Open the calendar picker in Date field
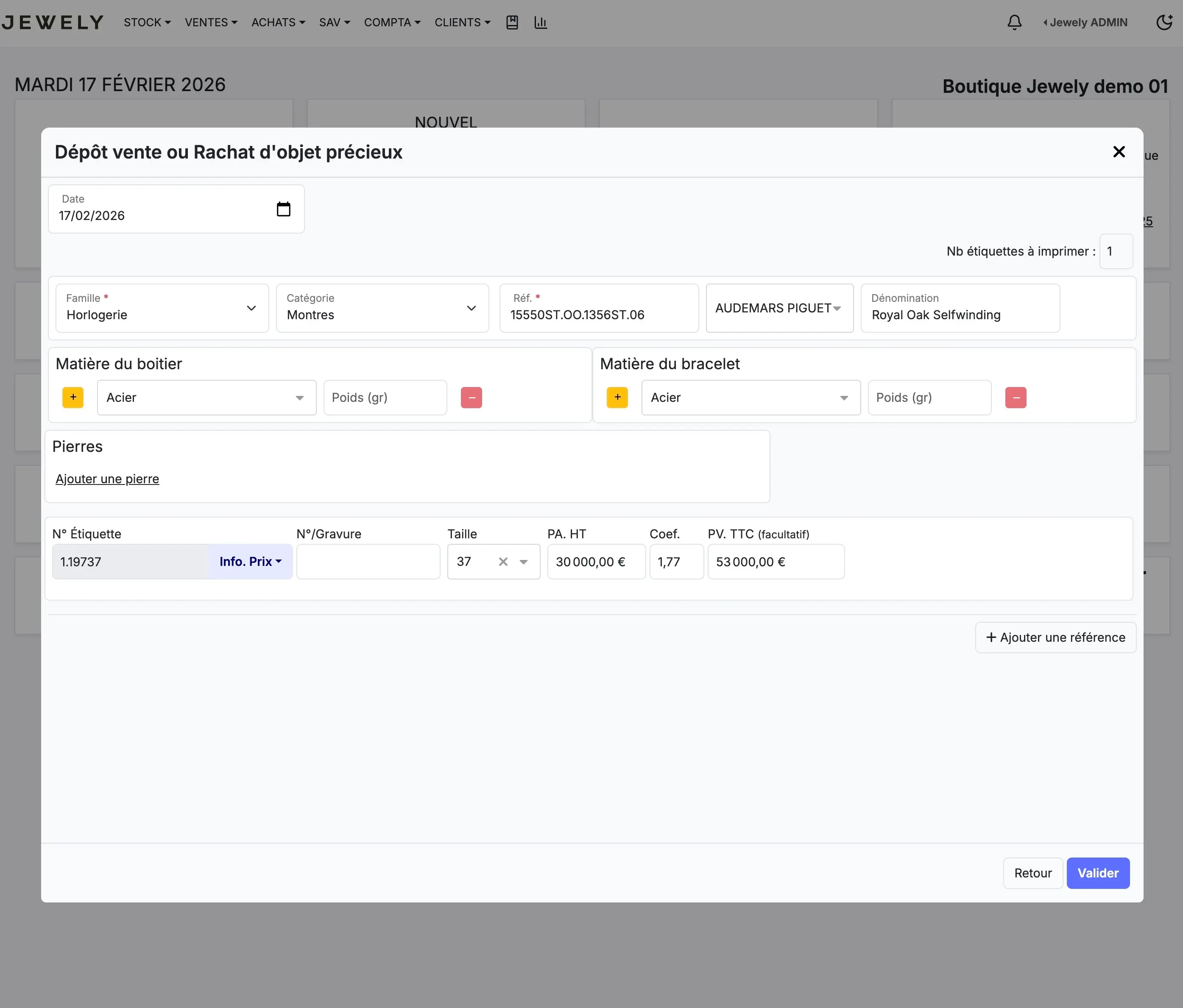Image resolution: width=1183 pixels, height=1008 pixels. point(283,209)
